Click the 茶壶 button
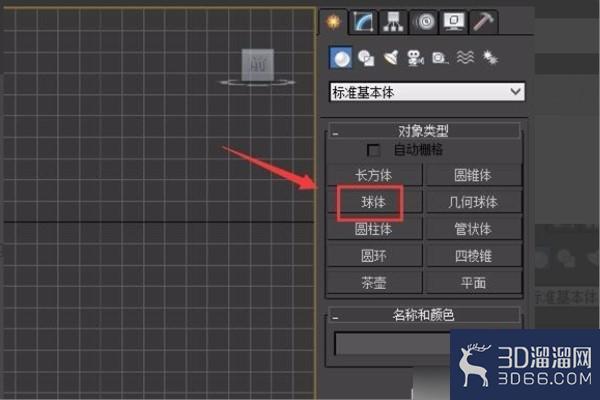600x400 pixels. point(374,283)
